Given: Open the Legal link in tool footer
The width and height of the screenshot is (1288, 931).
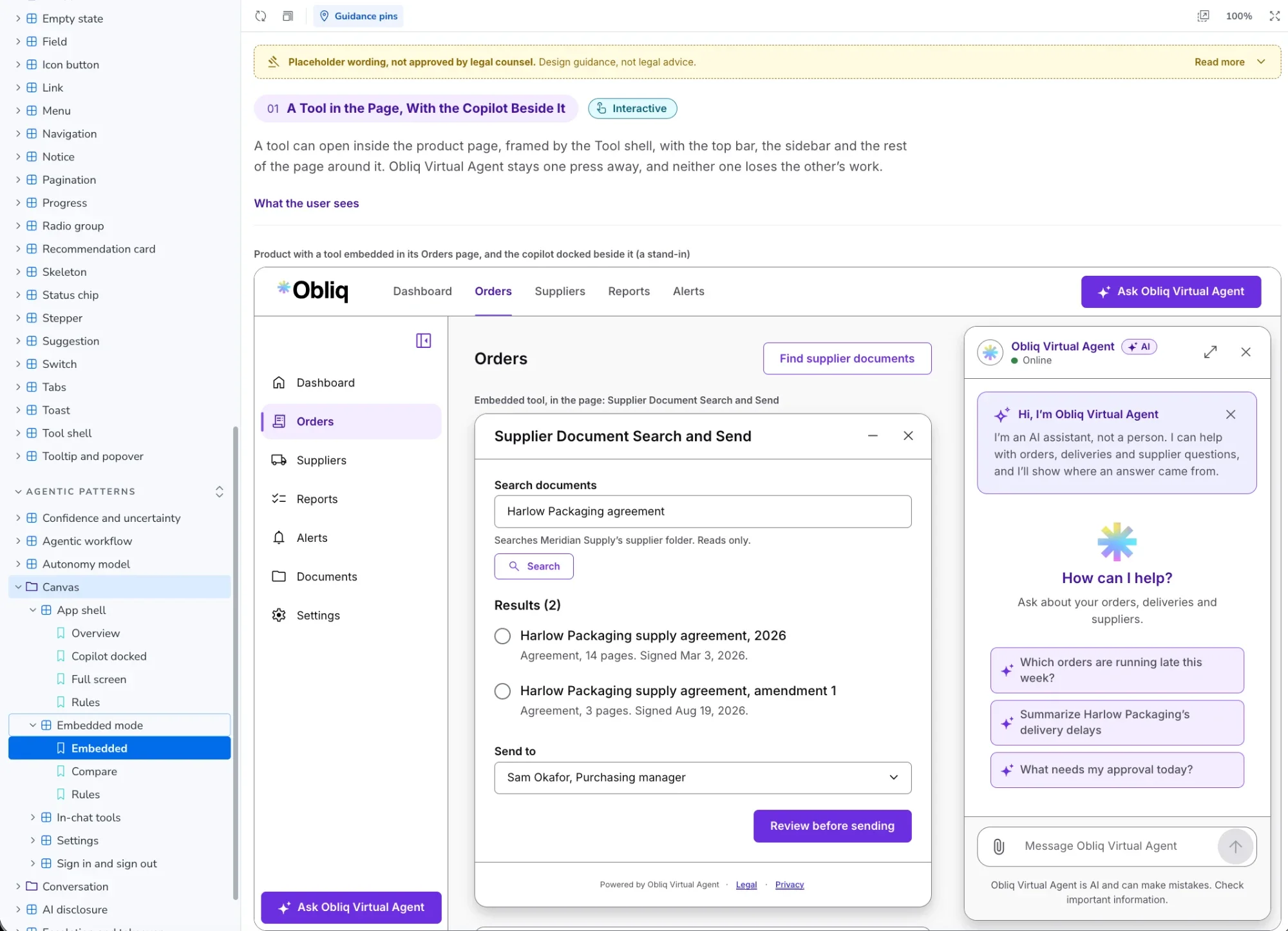Looking at the screenshot, I should tap(746, 885).
